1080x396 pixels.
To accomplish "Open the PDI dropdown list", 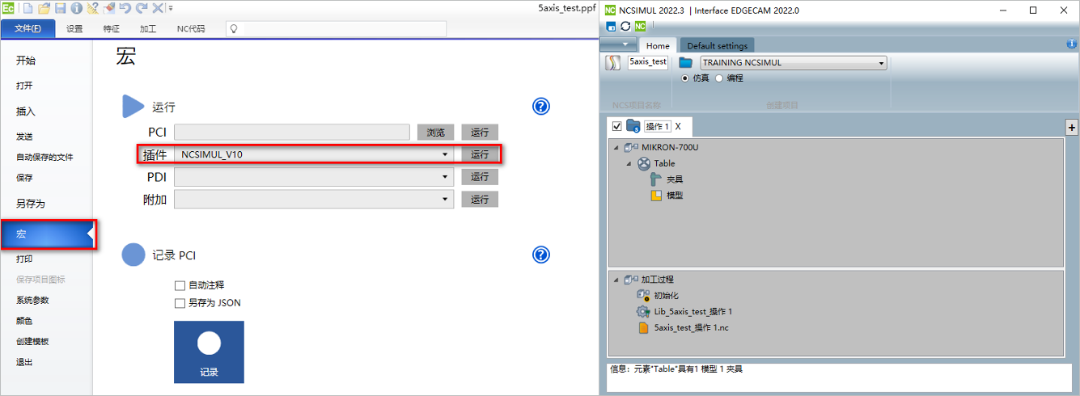I will 446,177.
